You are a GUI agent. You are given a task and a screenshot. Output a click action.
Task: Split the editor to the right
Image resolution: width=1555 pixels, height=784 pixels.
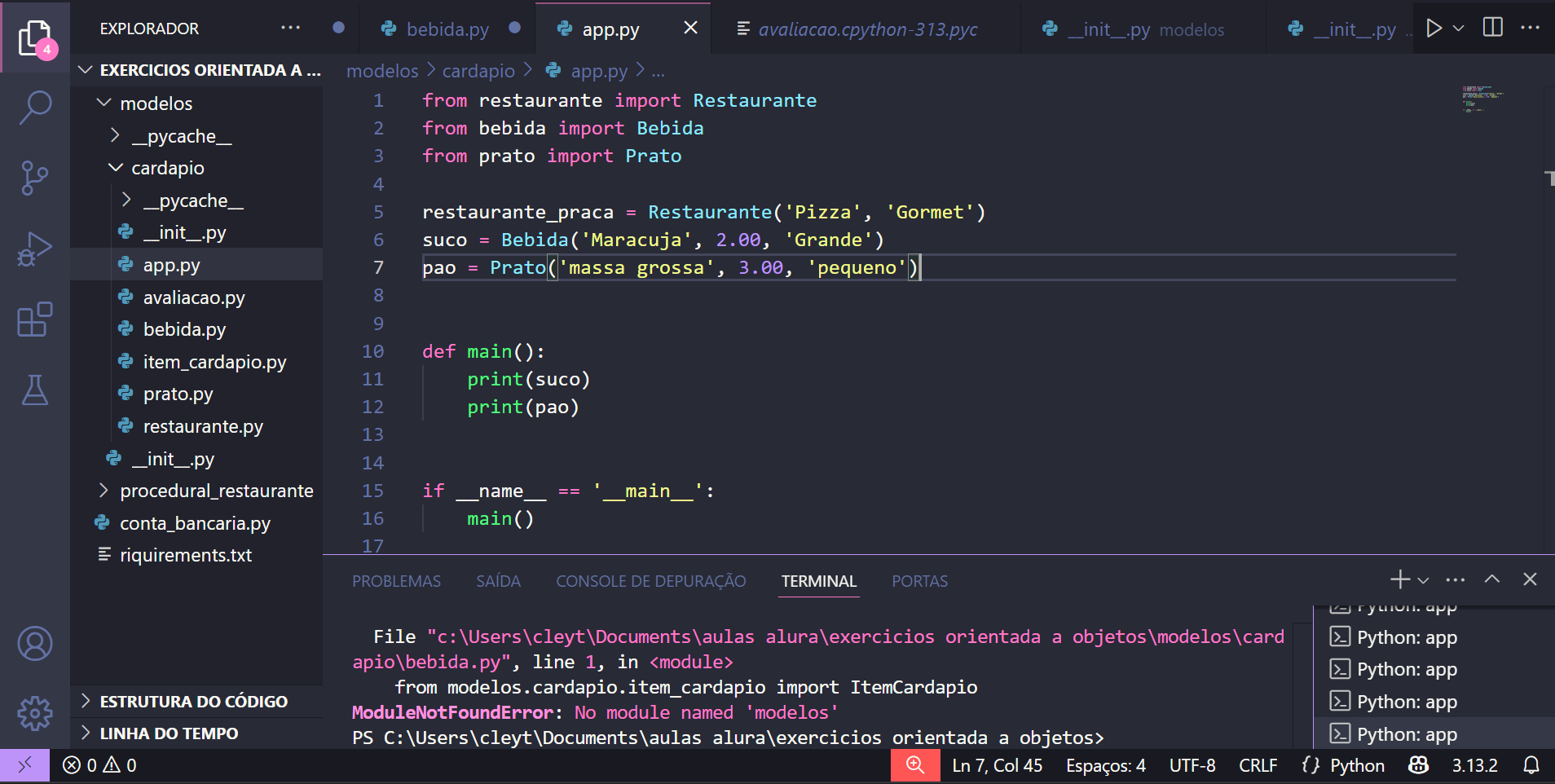tap(1493, 28)
